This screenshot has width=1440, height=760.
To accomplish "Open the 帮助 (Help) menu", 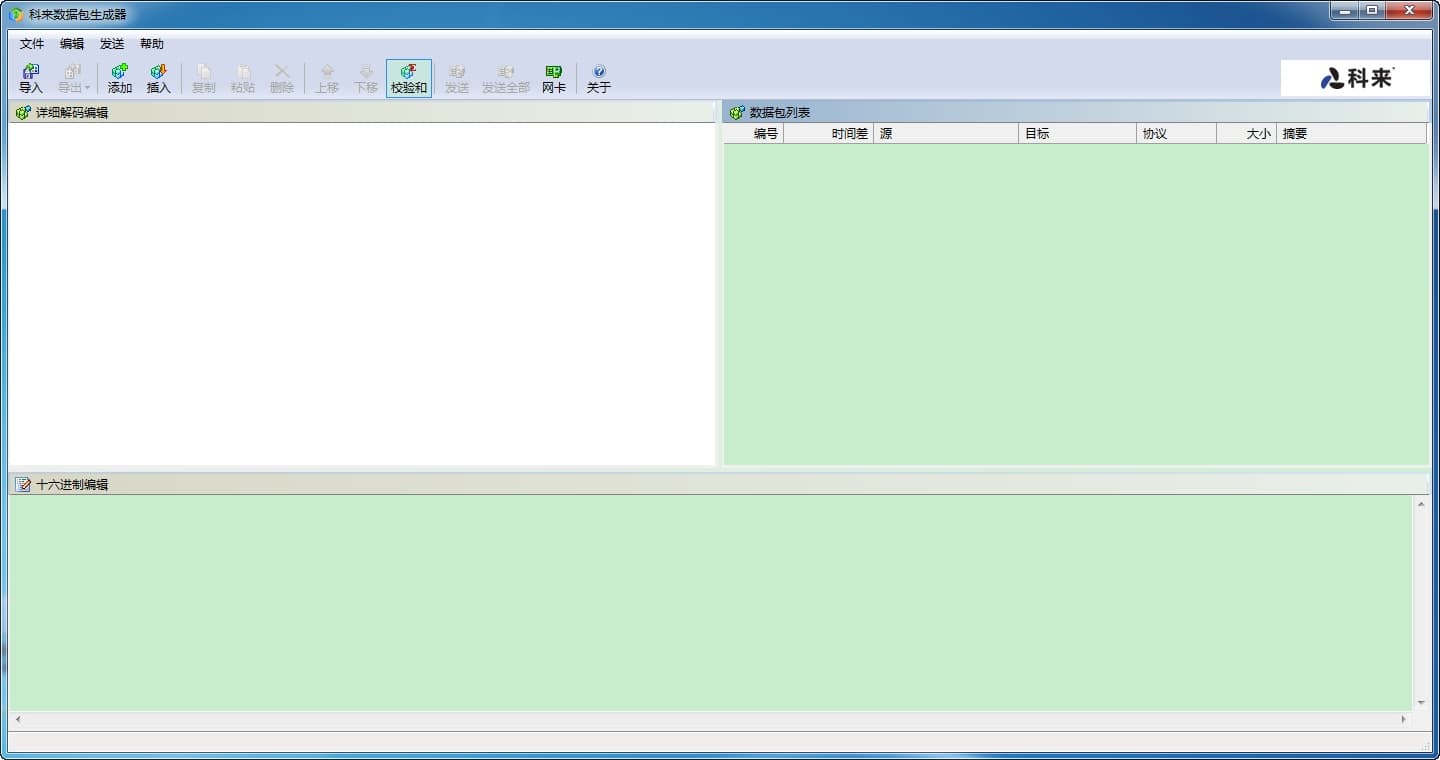I will (152, 44).
